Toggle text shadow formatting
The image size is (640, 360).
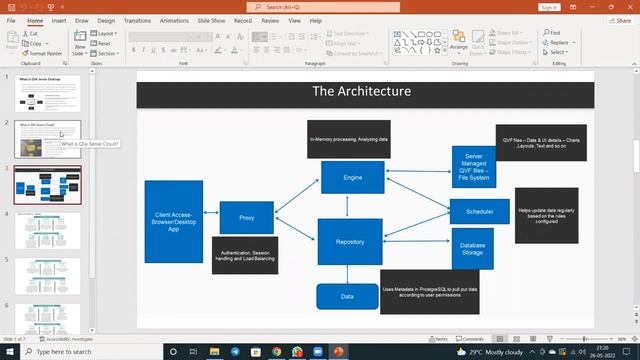coord(163,50)
